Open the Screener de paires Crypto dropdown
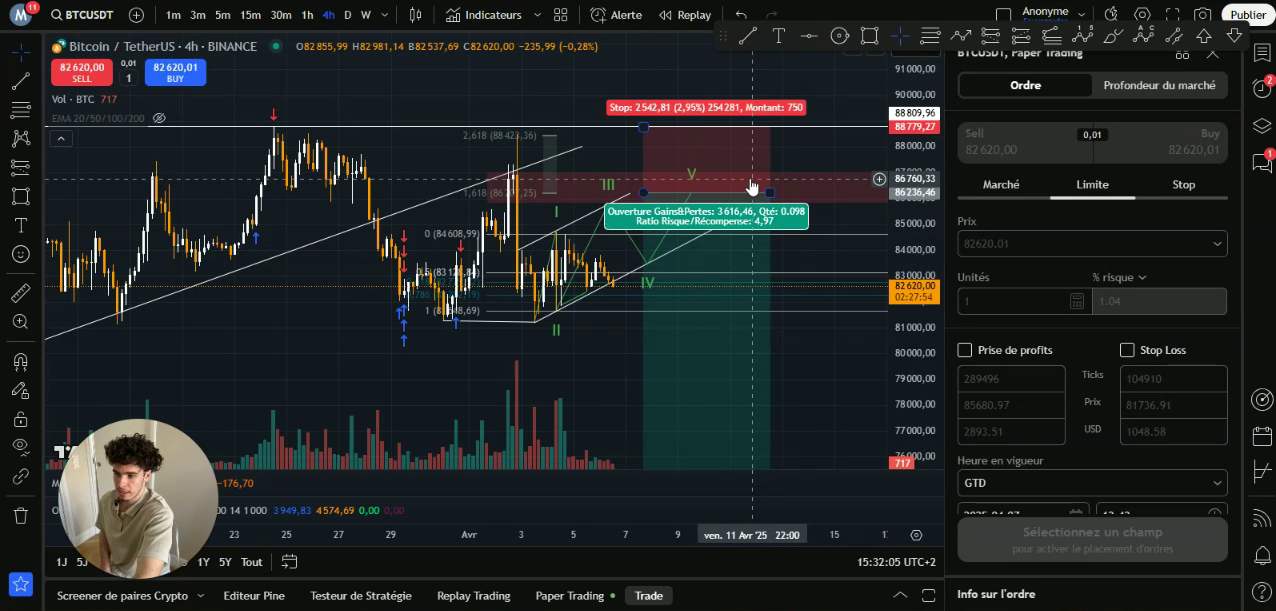 (129, 595)
